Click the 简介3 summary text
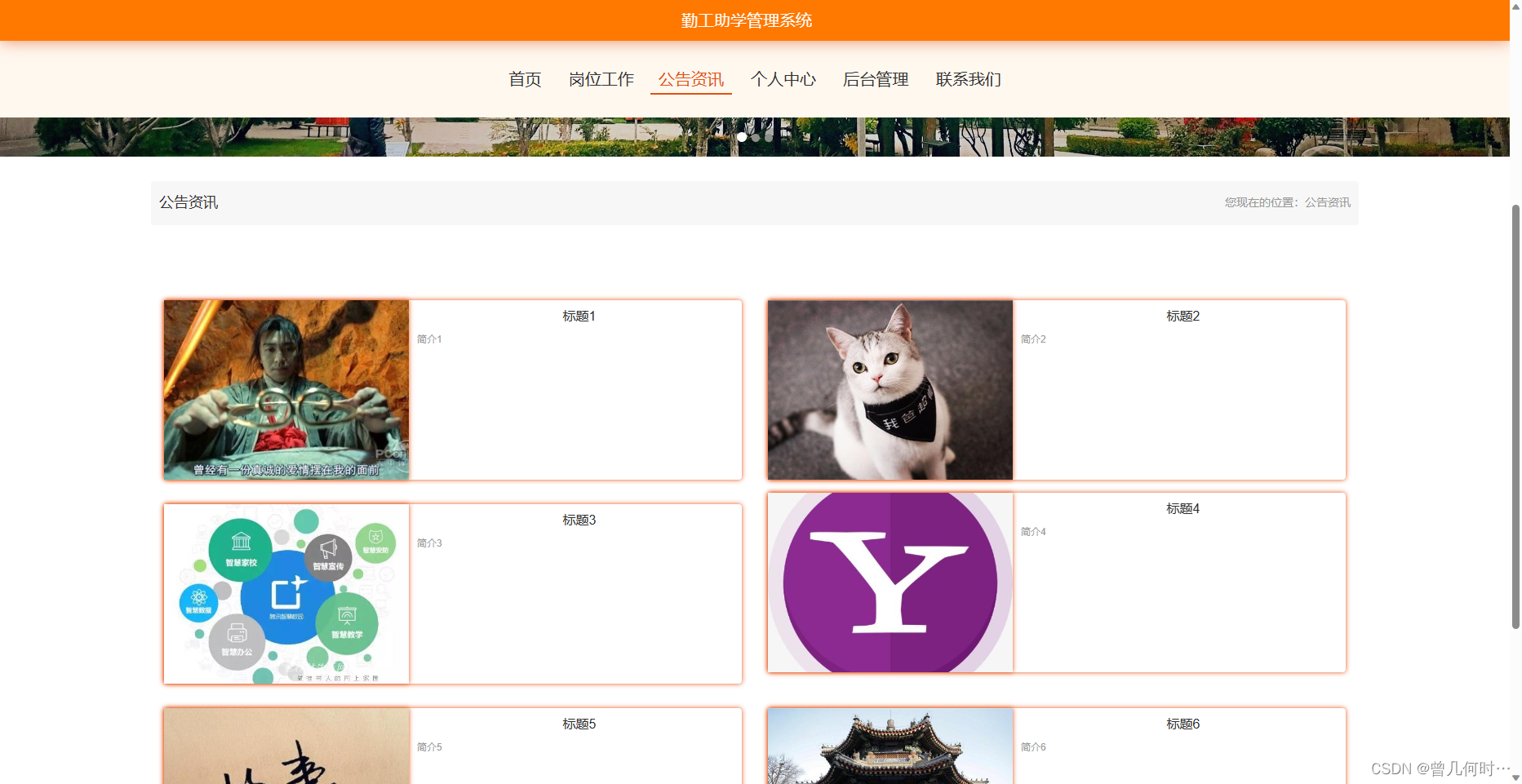Viewport: 1522px width, 784px height. tap(429, 543)
